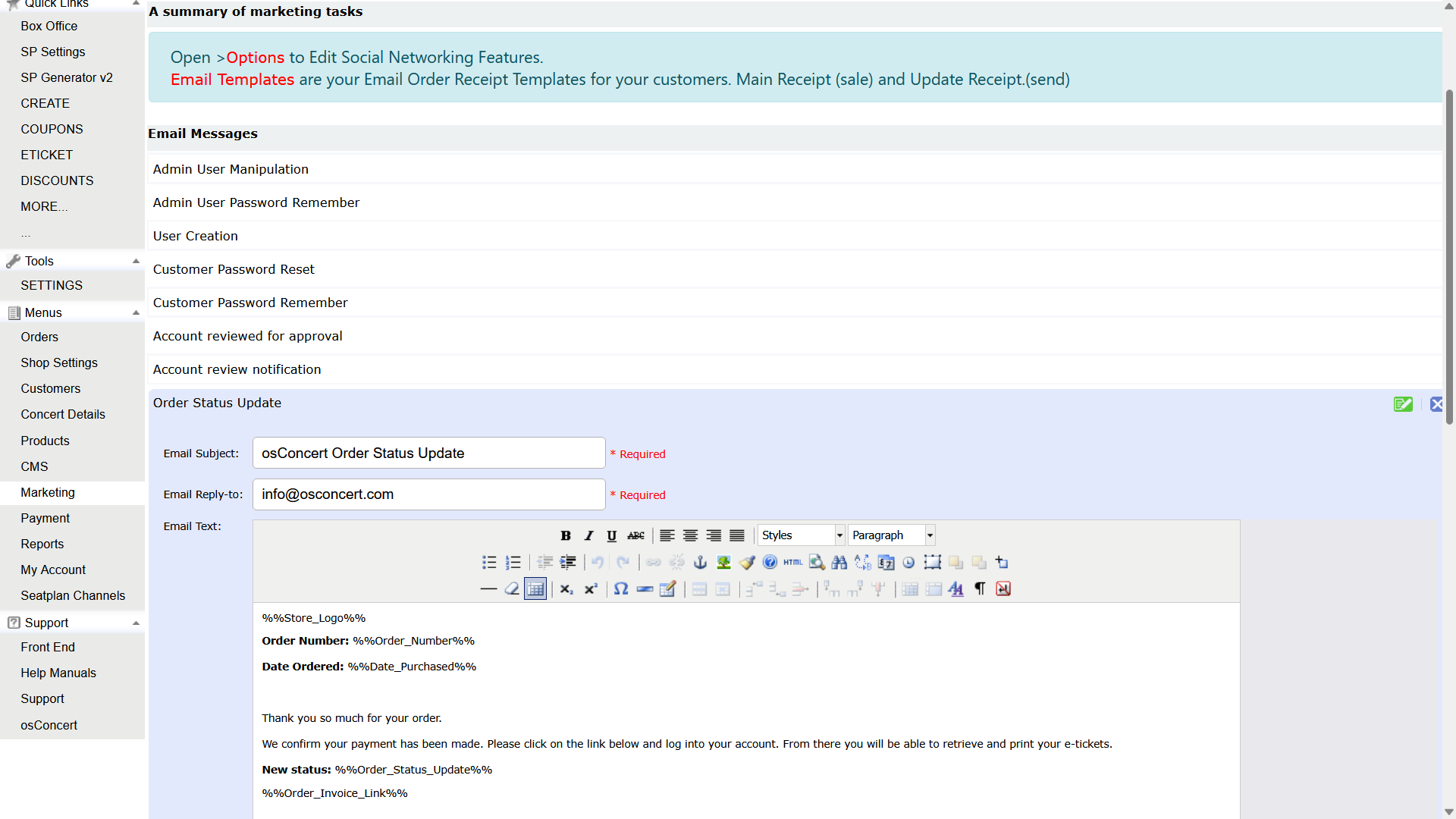Screen dimensions: 1456x819
Task: Open the Account review notification message
Action: 237,369
